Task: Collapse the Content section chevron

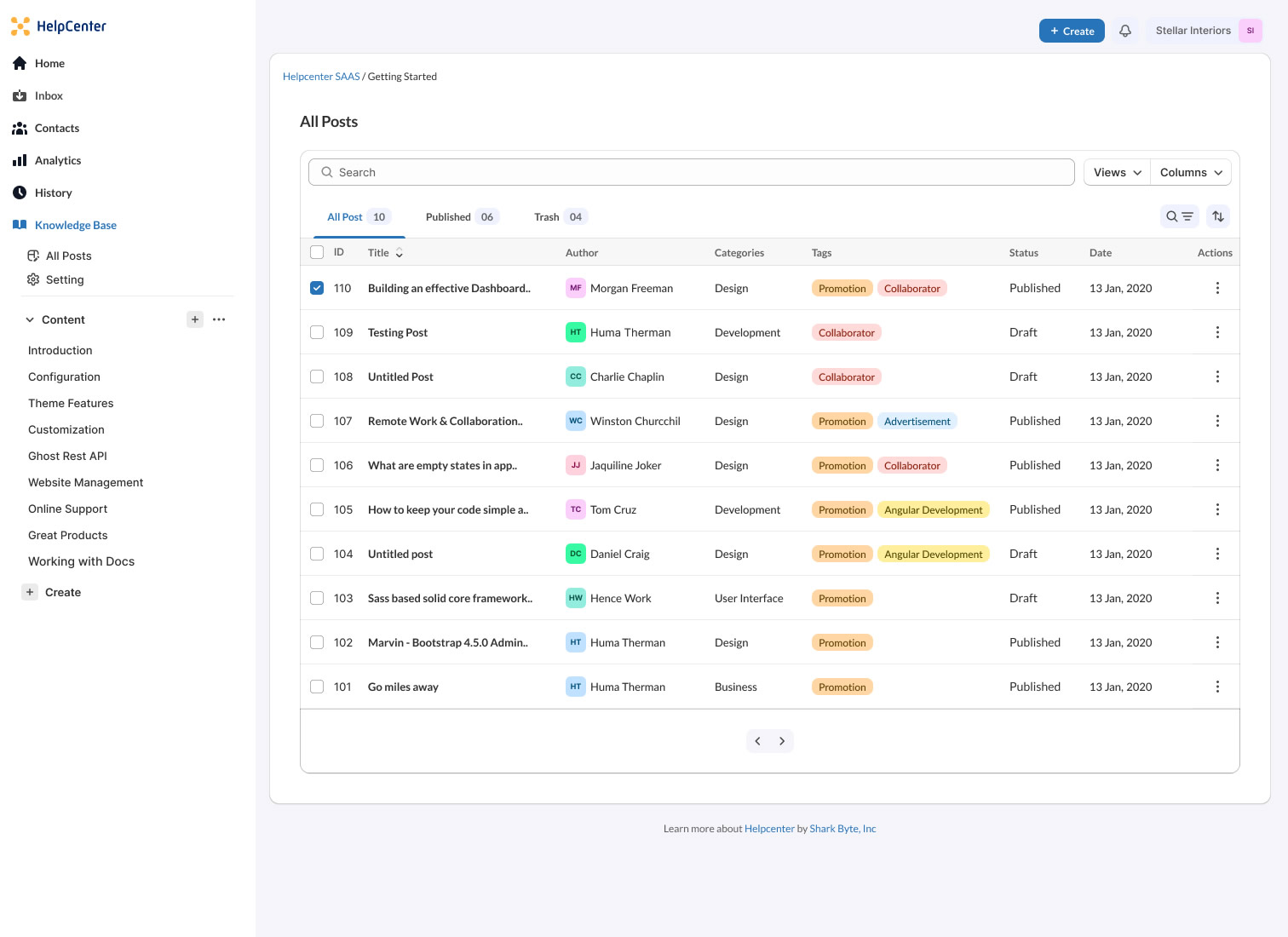Action: (30, 319)
